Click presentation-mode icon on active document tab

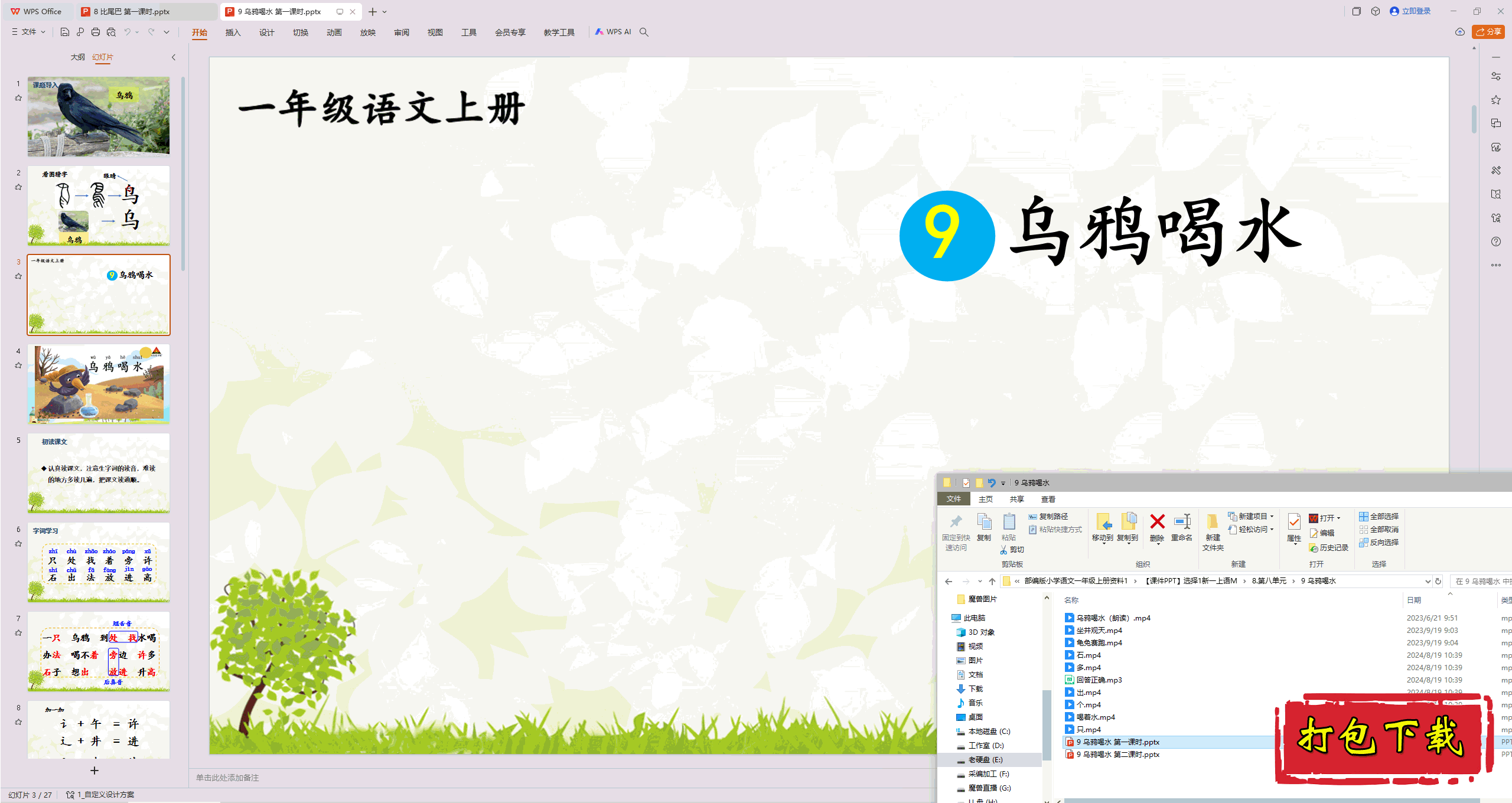point(340,11)
